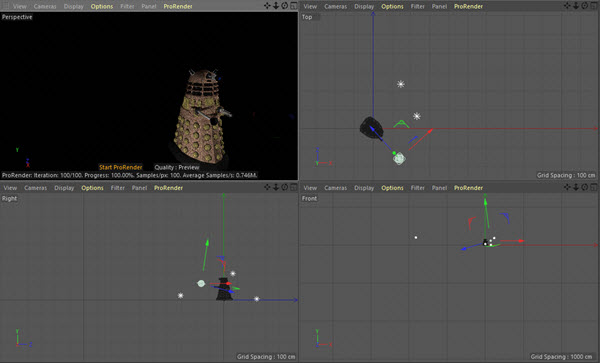
Task: Click the Front viewport zoom (dolly) icon
Action: pos(576,187)
